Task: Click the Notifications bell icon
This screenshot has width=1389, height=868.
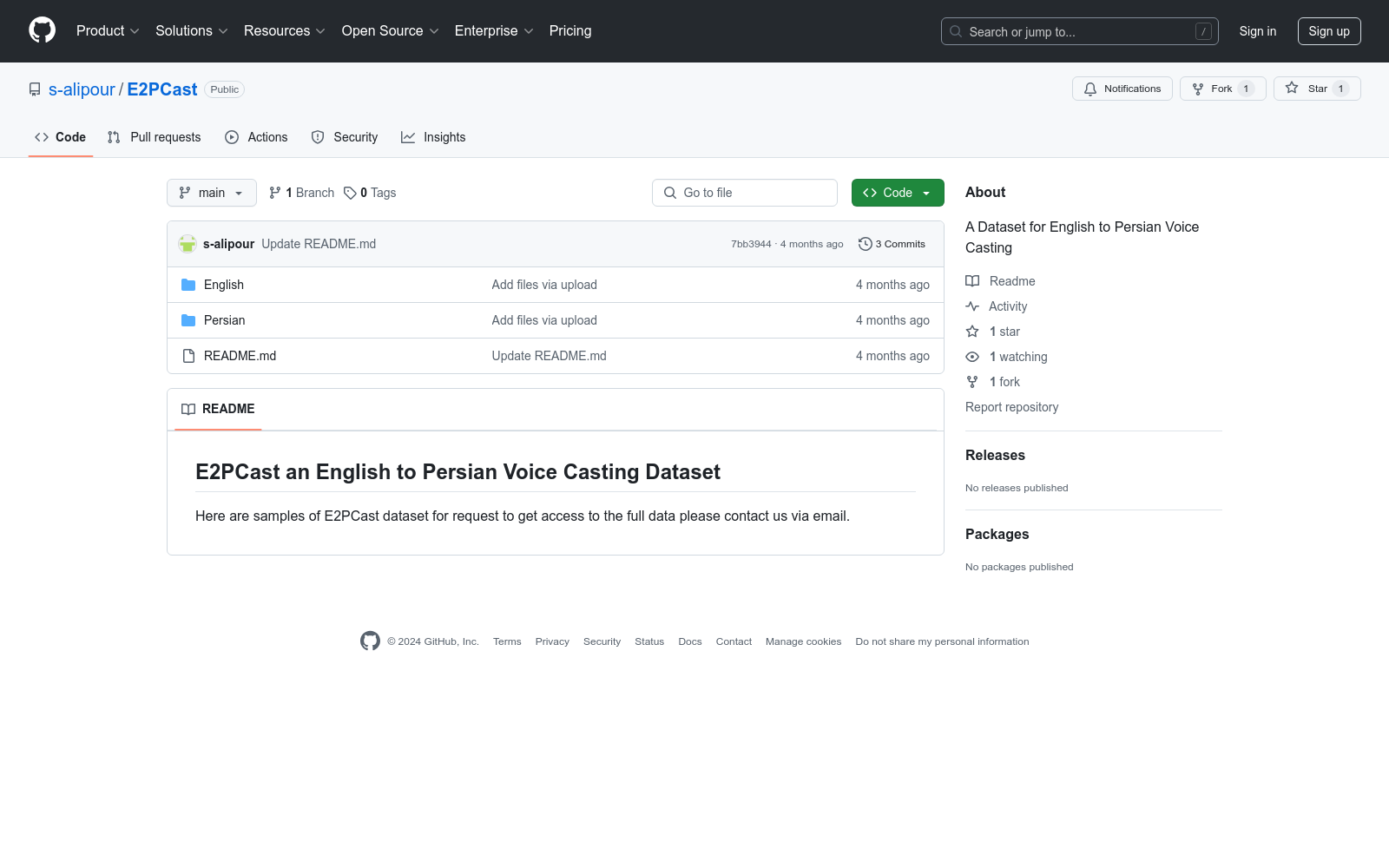Action: click(x=1090, y=89)
